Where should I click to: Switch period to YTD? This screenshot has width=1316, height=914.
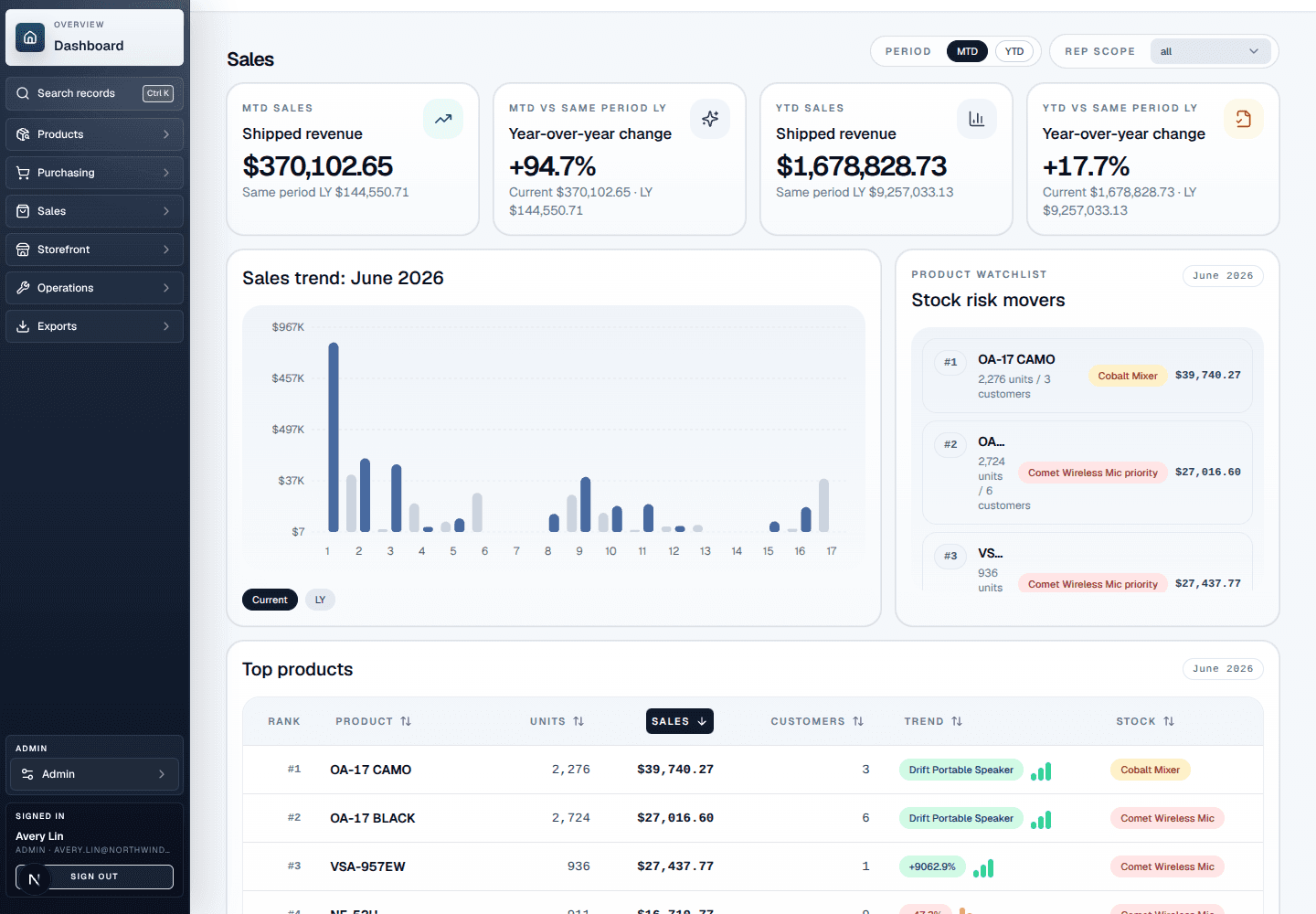click(1014, 51)
